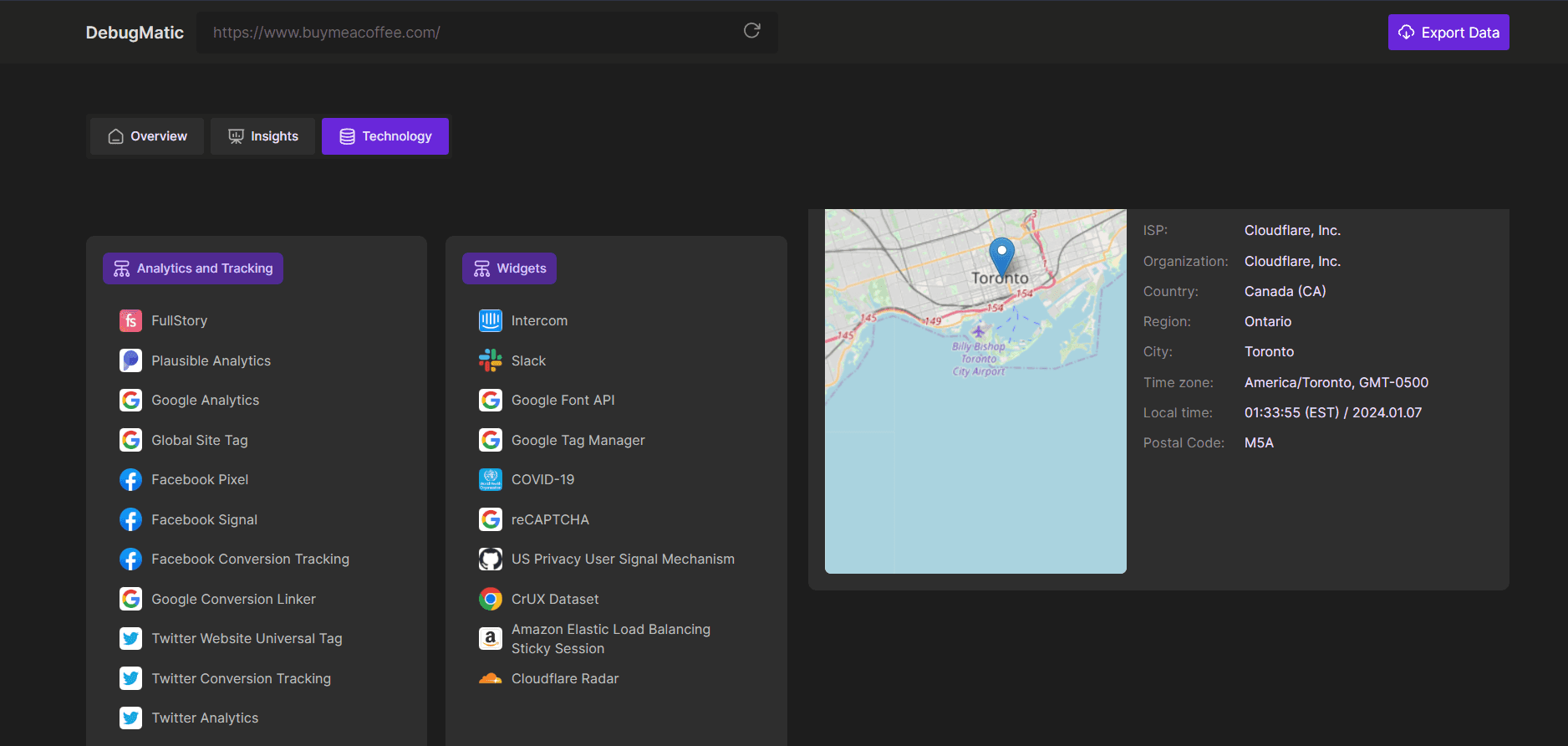The image size is (1568, 746).
Task: Click the M5A postal code value
Action: pyautogui.click(x=1259, y=442)
